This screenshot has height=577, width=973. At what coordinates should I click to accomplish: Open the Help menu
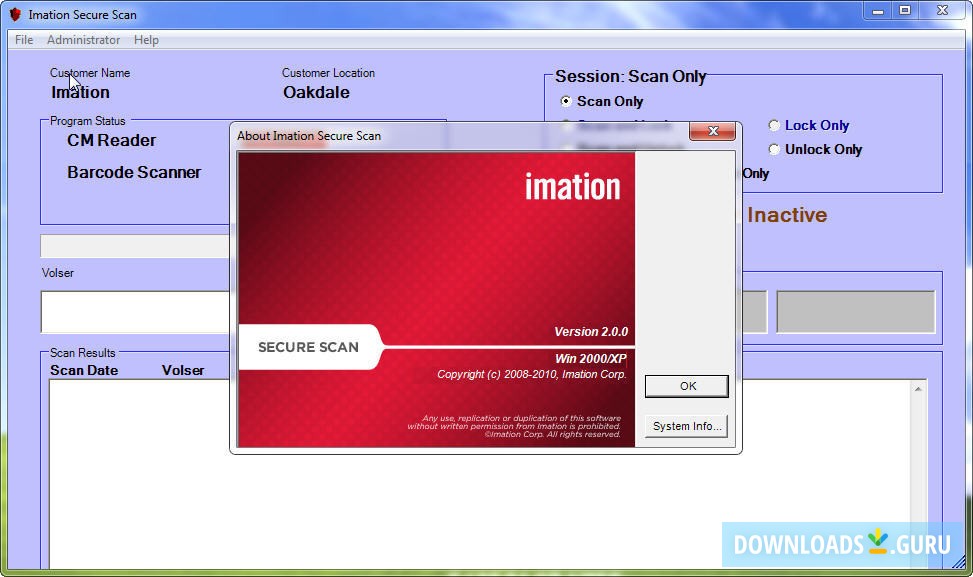tap(146, 40)
